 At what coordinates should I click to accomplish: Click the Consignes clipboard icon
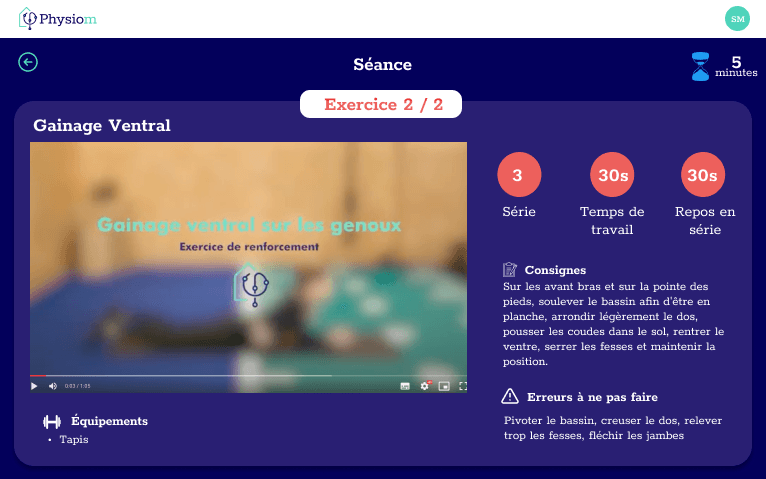[510, 270]
